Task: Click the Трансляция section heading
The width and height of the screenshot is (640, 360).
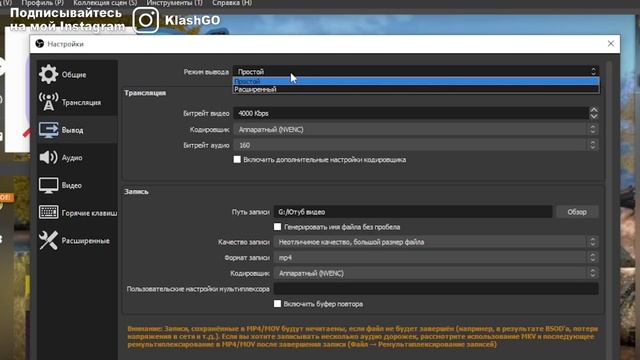Action: pyautogui.click(x=145, y=93)
